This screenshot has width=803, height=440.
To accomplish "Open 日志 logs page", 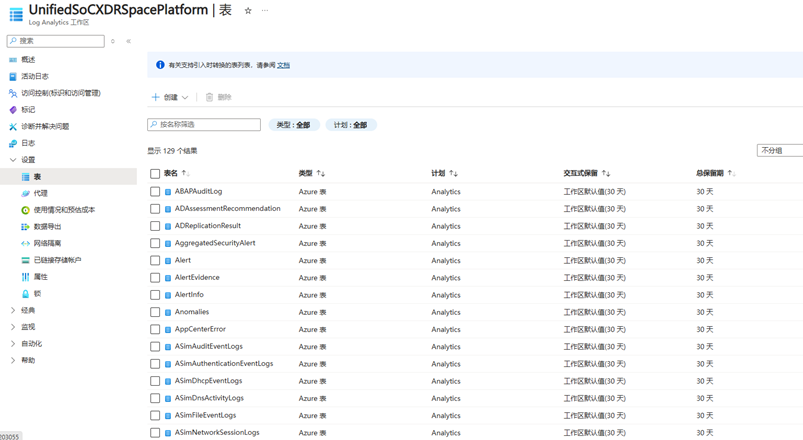I will pos(28,143).
